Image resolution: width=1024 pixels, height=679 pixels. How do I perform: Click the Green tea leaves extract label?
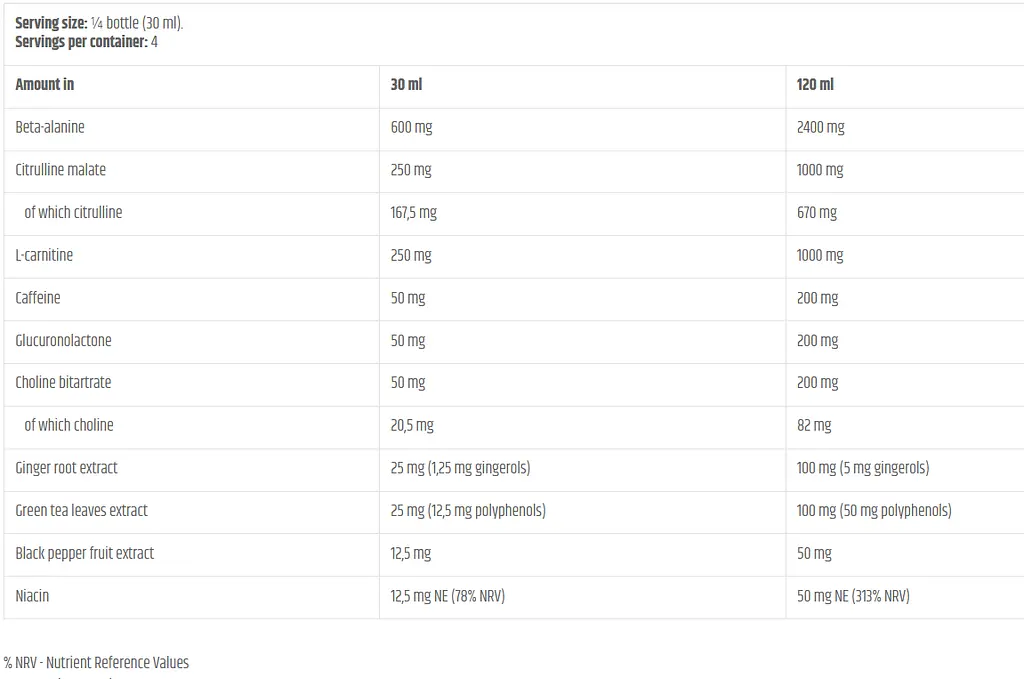click(x=81, y=511)
